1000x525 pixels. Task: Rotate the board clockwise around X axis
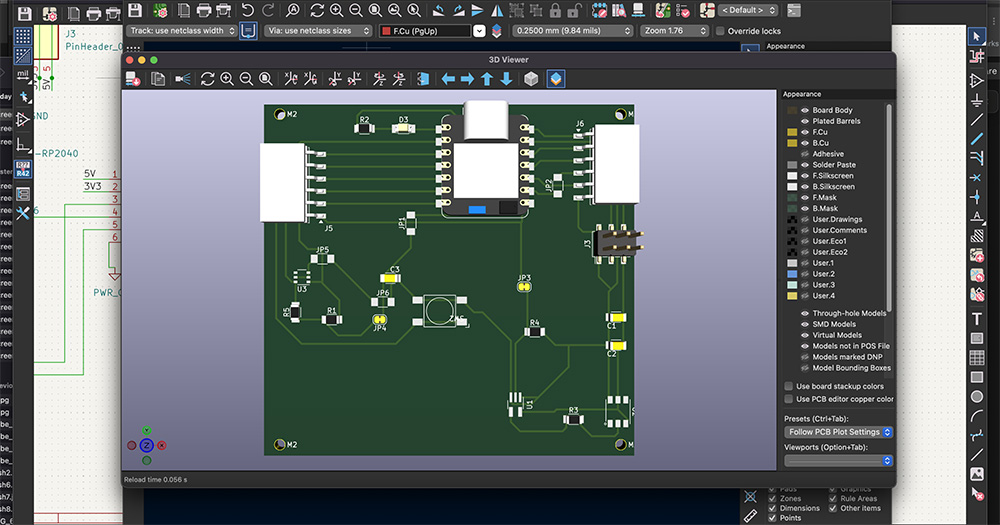tap(291, 78)
